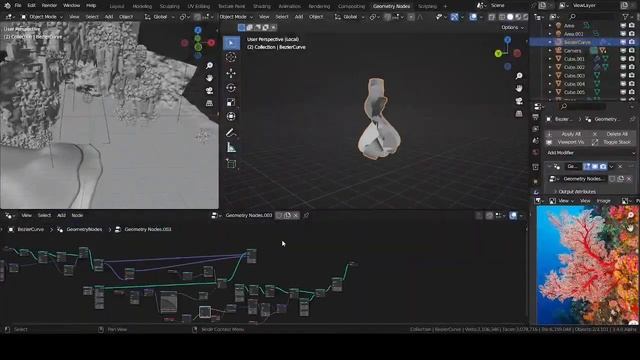Select the Scale tool in viewport toolbar
Viewport: 640px width, 360px height.
231,102
